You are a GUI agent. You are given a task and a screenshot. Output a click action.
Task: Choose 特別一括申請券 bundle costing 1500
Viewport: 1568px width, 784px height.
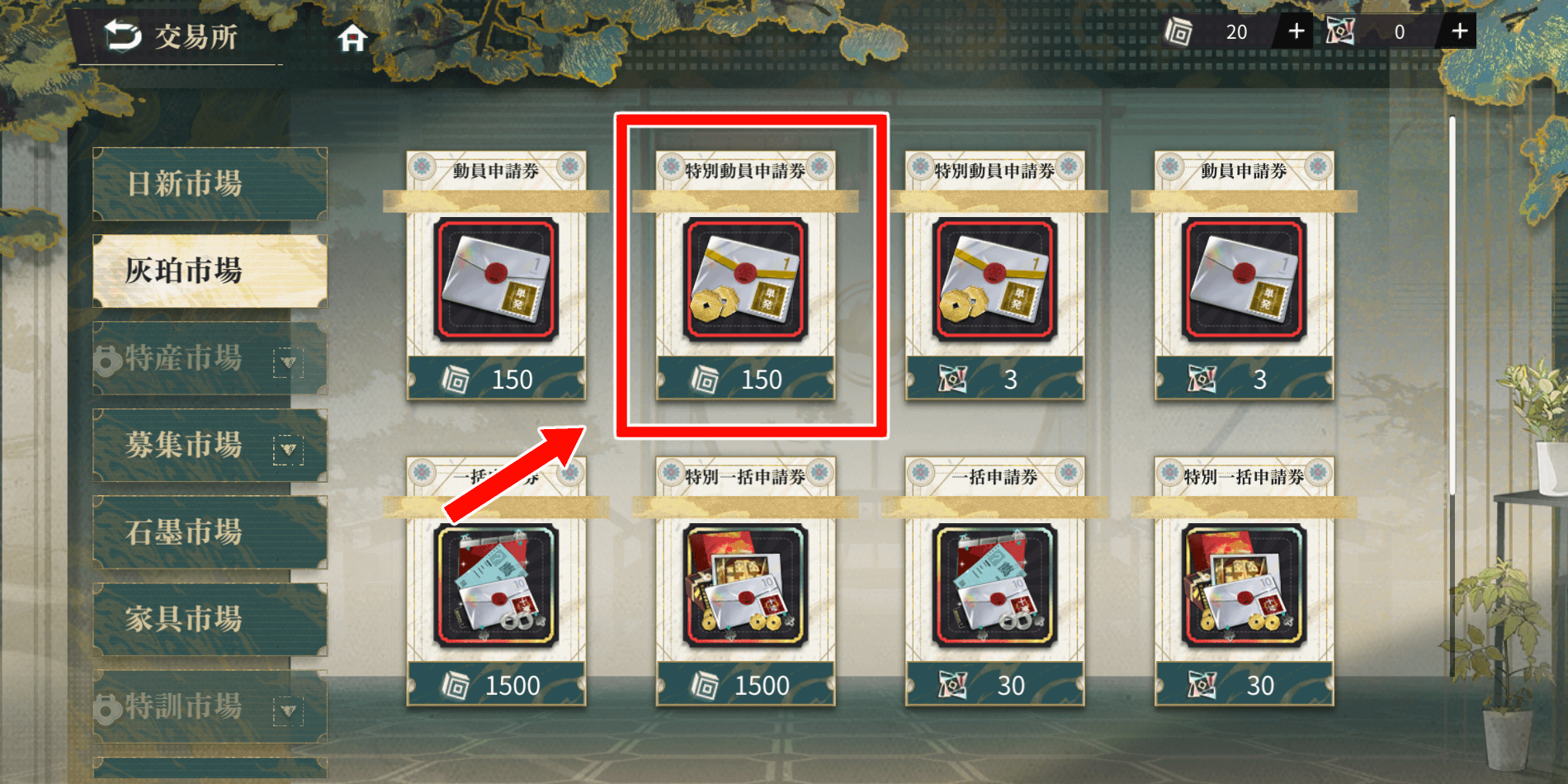coord(745,582)
